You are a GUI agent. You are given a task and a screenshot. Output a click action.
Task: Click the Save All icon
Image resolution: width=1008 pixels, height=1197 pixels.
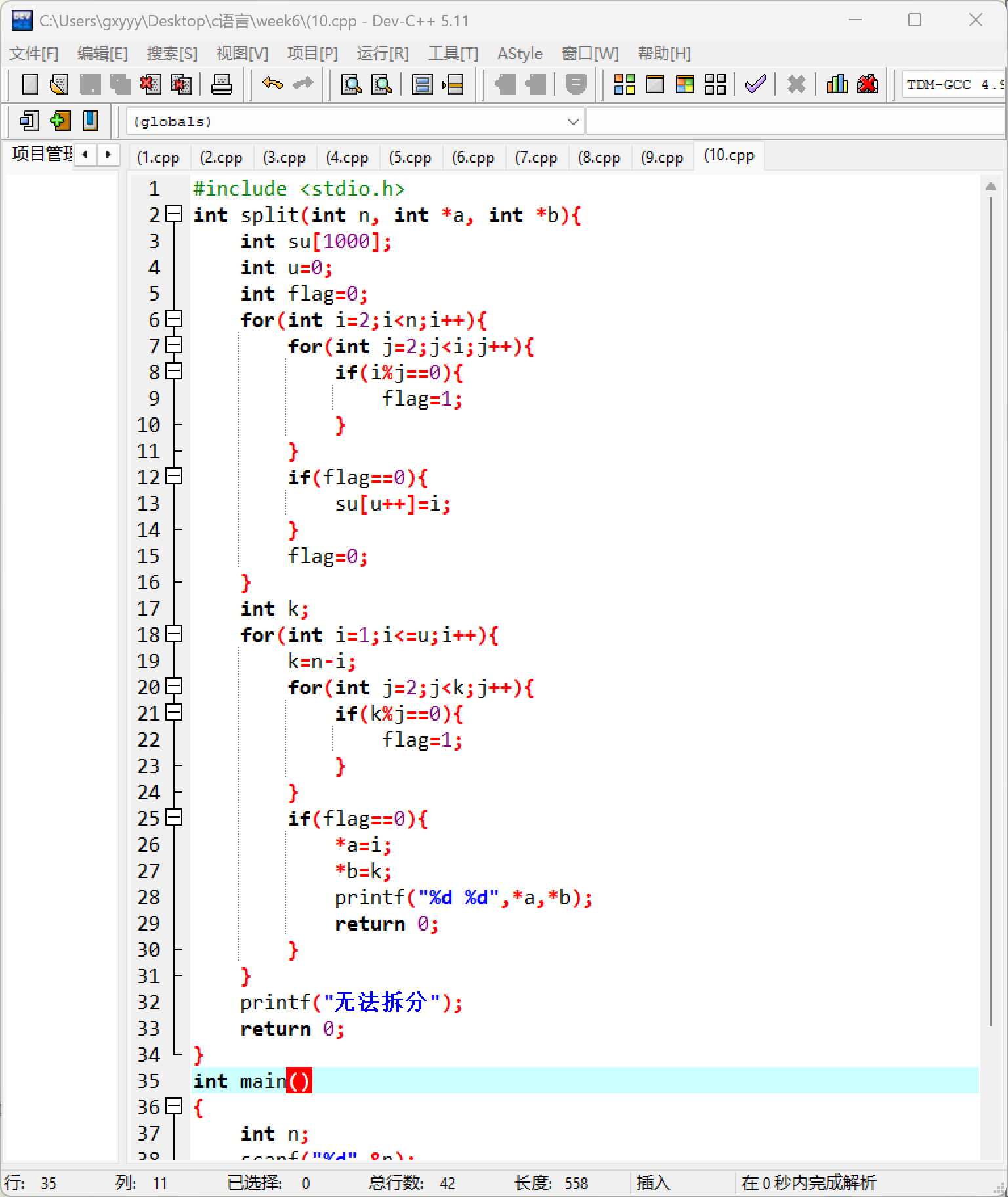point(120,84)
